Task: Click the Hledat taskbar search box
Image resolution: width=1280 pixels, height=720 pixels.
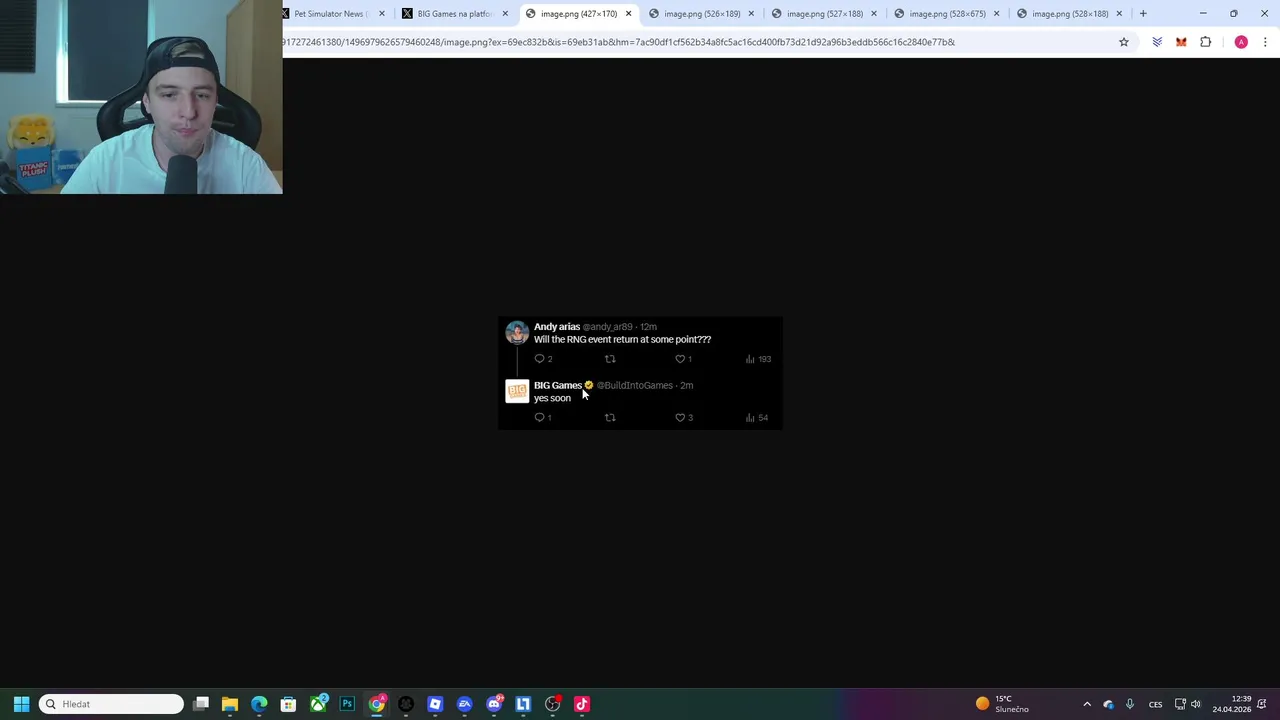Action: (x=112, y=704)
